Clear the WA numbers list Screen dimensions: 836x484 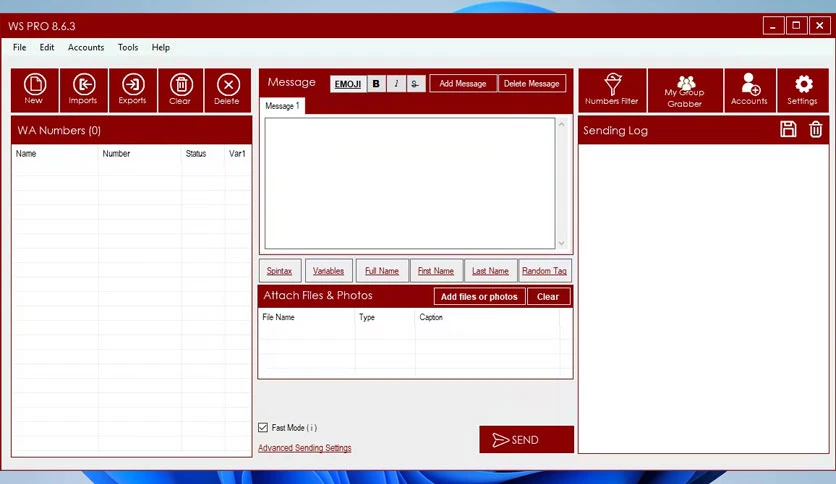(181, 90)
